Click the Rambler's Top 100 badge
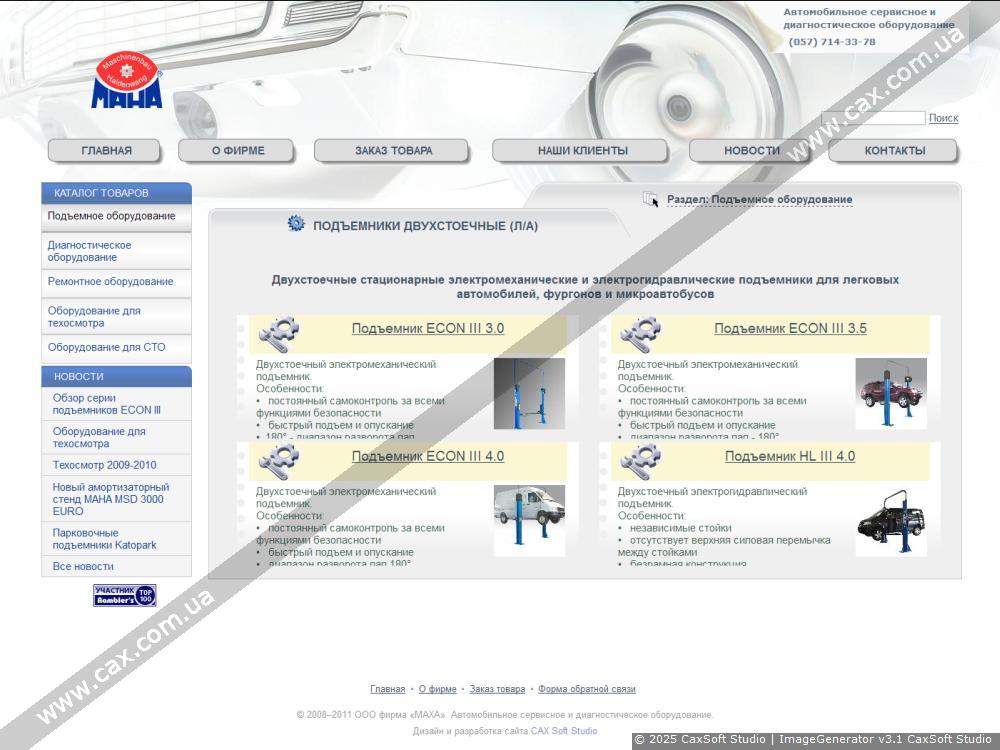This screenshot has height=750, width=1000. tap(125, 596)
